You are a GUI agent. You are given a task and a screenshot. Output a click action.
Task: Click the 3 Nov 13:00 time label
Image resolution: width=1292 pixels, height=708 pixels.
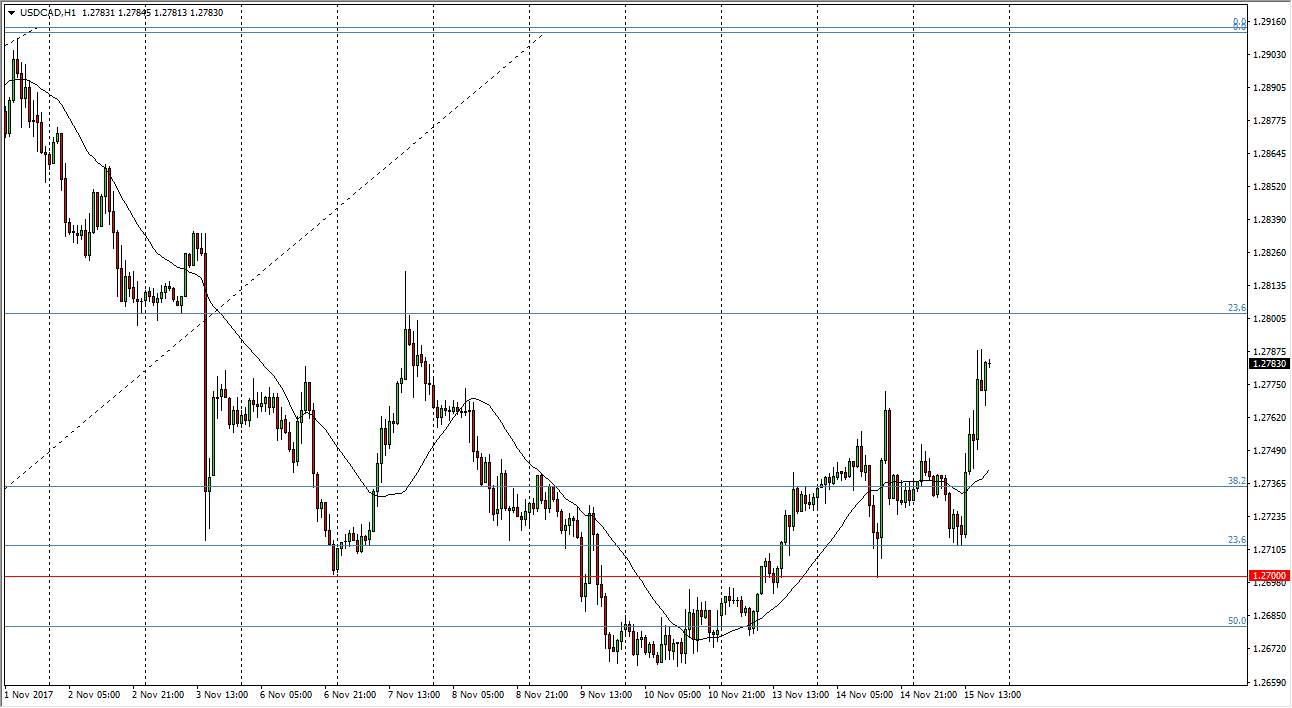coord(220,694)
